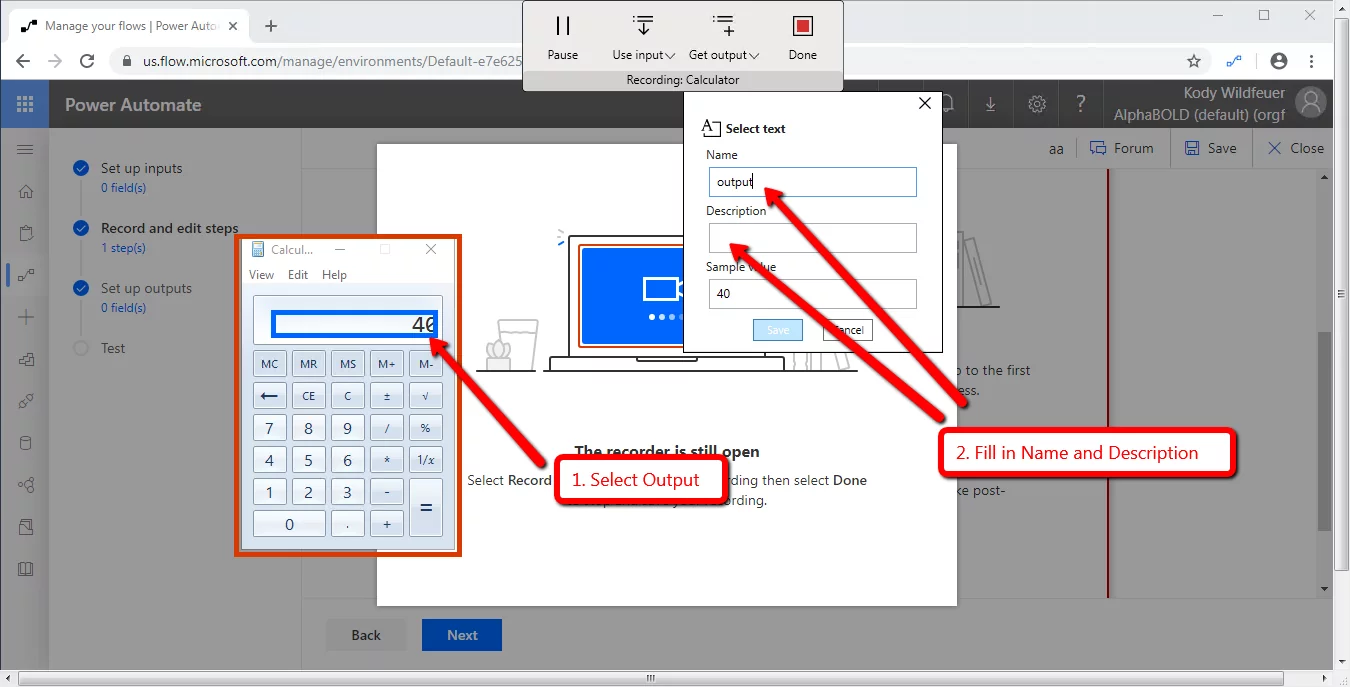1350x687 pixels.
Task: Open Connectors sidebar icon
Action: point(26,401)
